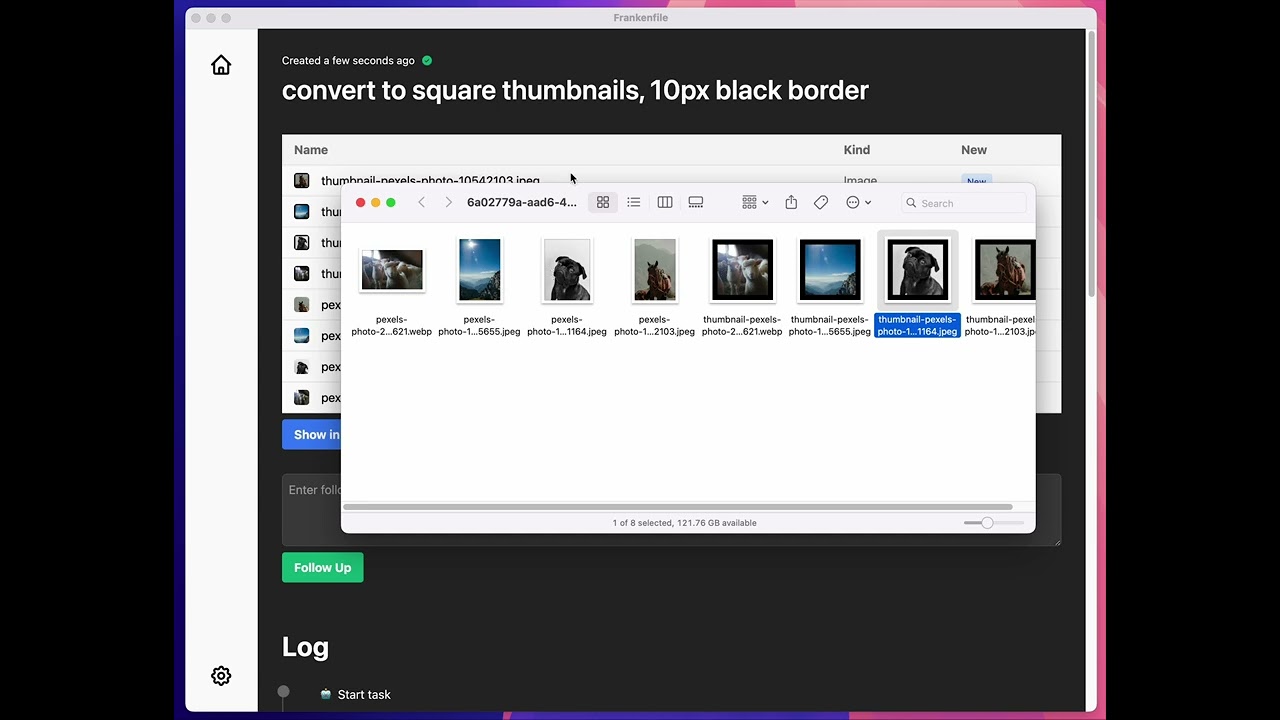1280x720 pixels.
Task: Click the Finder search field
Action: pos(964,203)
